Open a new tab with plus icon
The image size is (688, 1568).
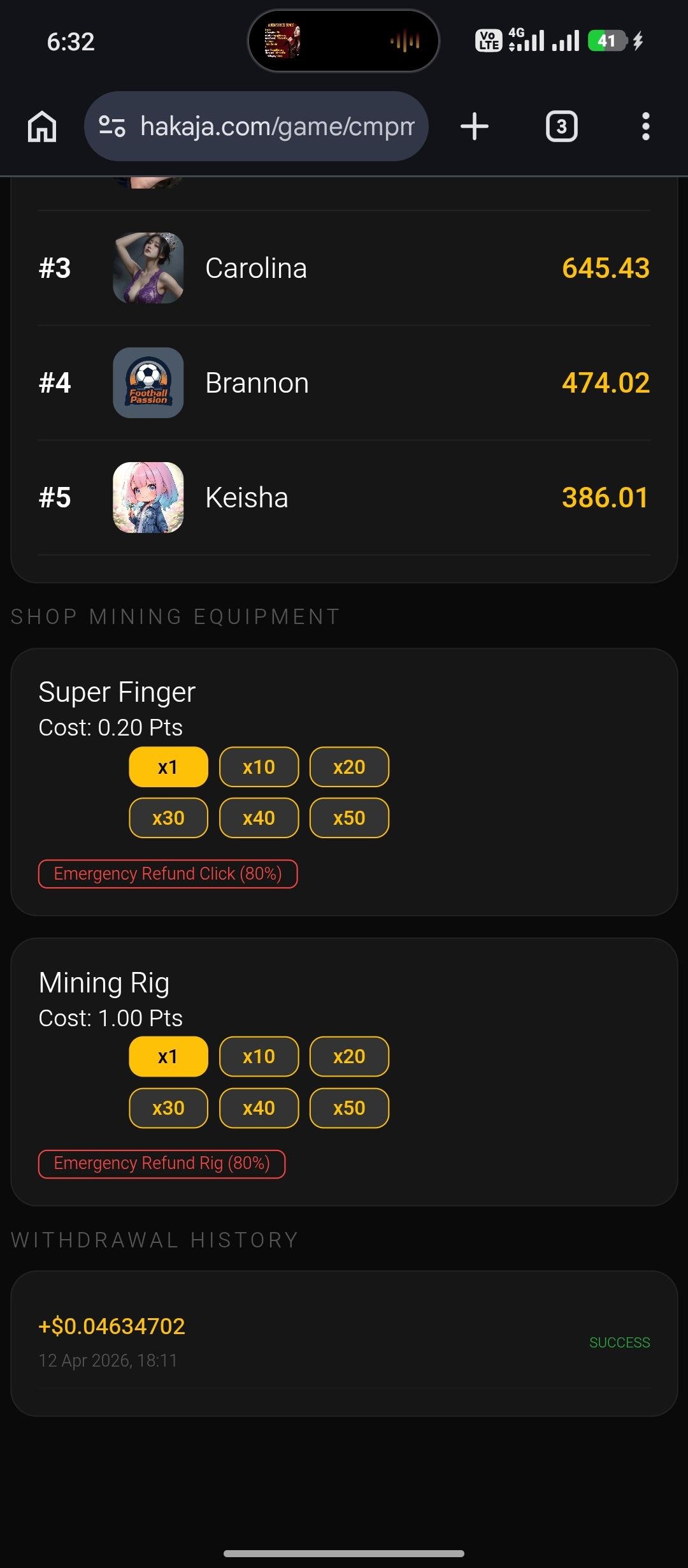475,126
